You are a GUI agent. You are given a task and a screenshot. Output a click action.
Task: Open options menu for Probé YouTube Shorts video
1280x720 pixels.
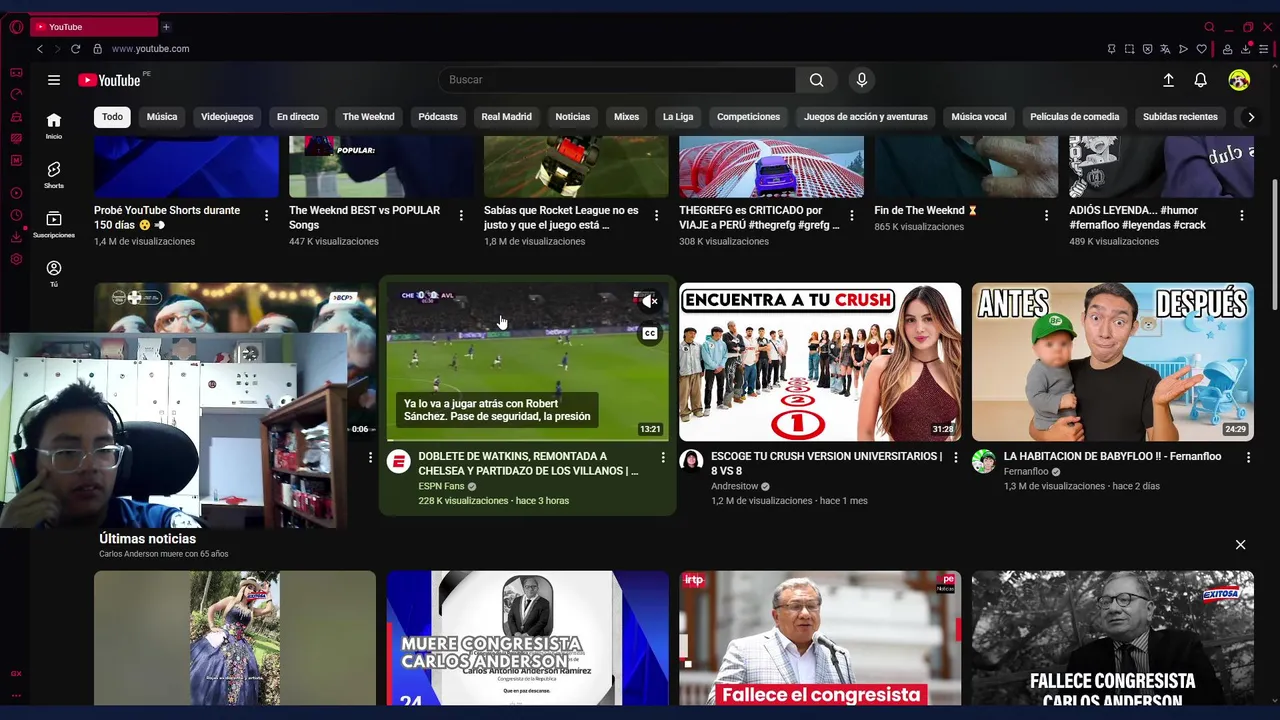coord(266,215)
